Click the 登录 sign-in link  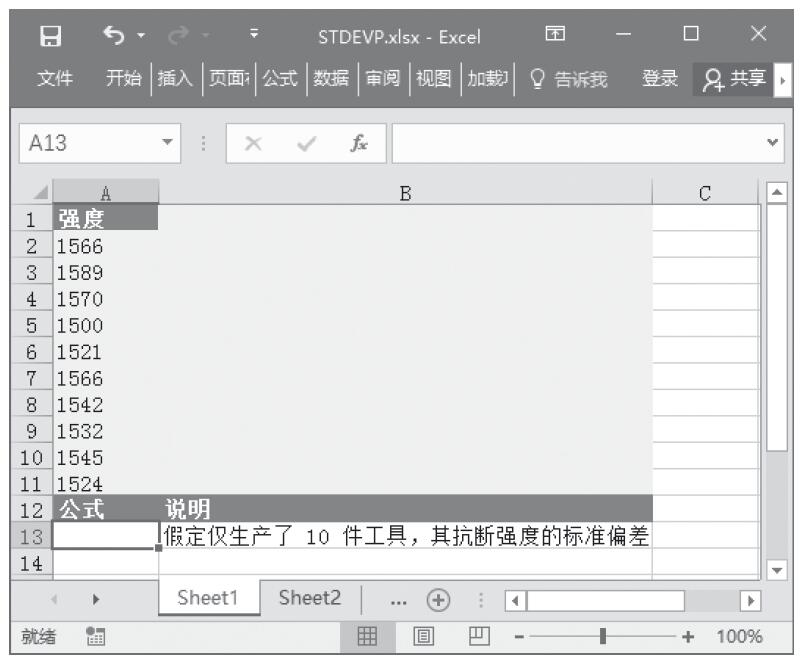pyautogui.click(x=660, y=79)
